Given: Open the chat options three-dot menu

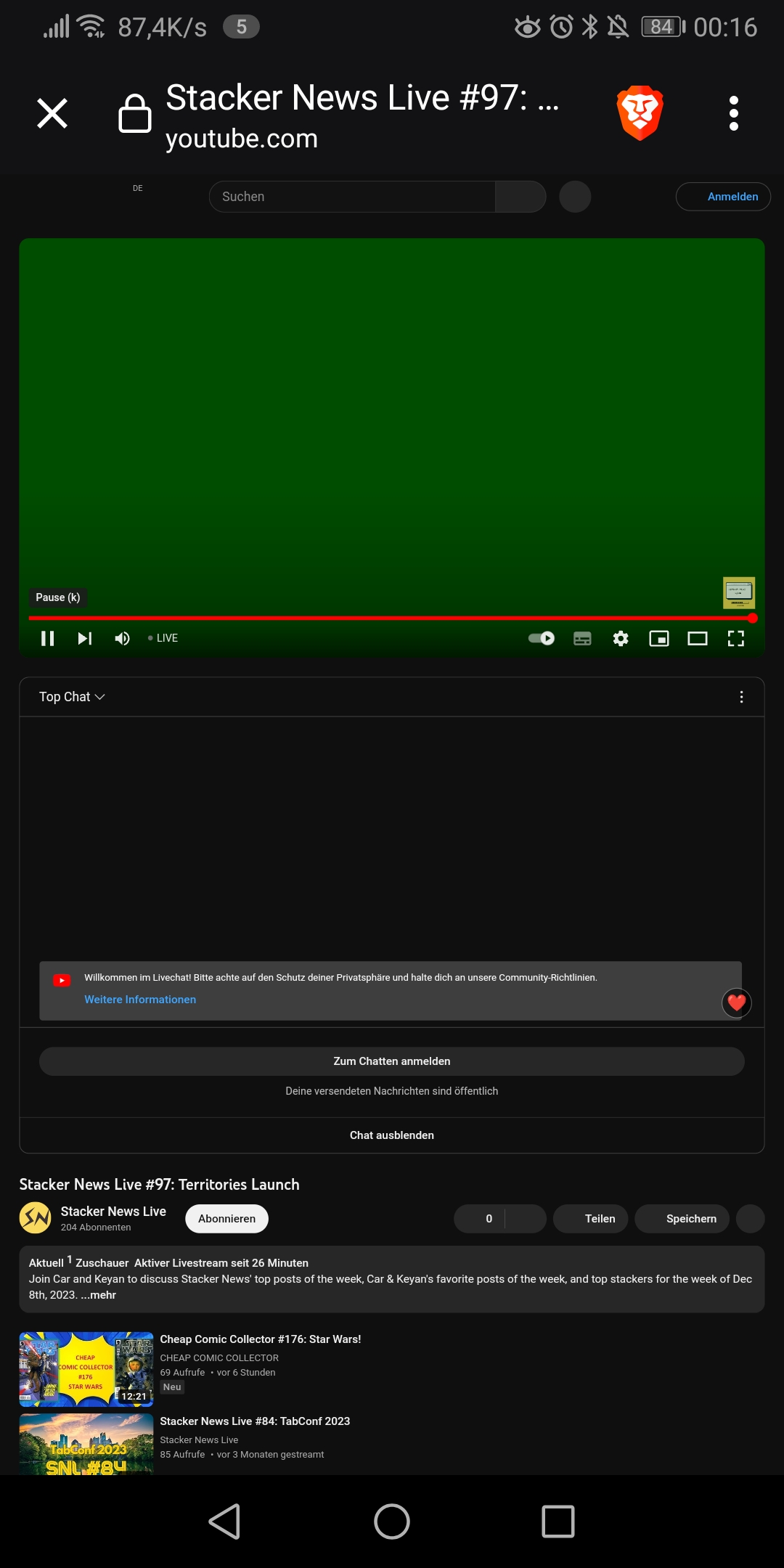Looking at the screenshot, I should coord(741,697).
